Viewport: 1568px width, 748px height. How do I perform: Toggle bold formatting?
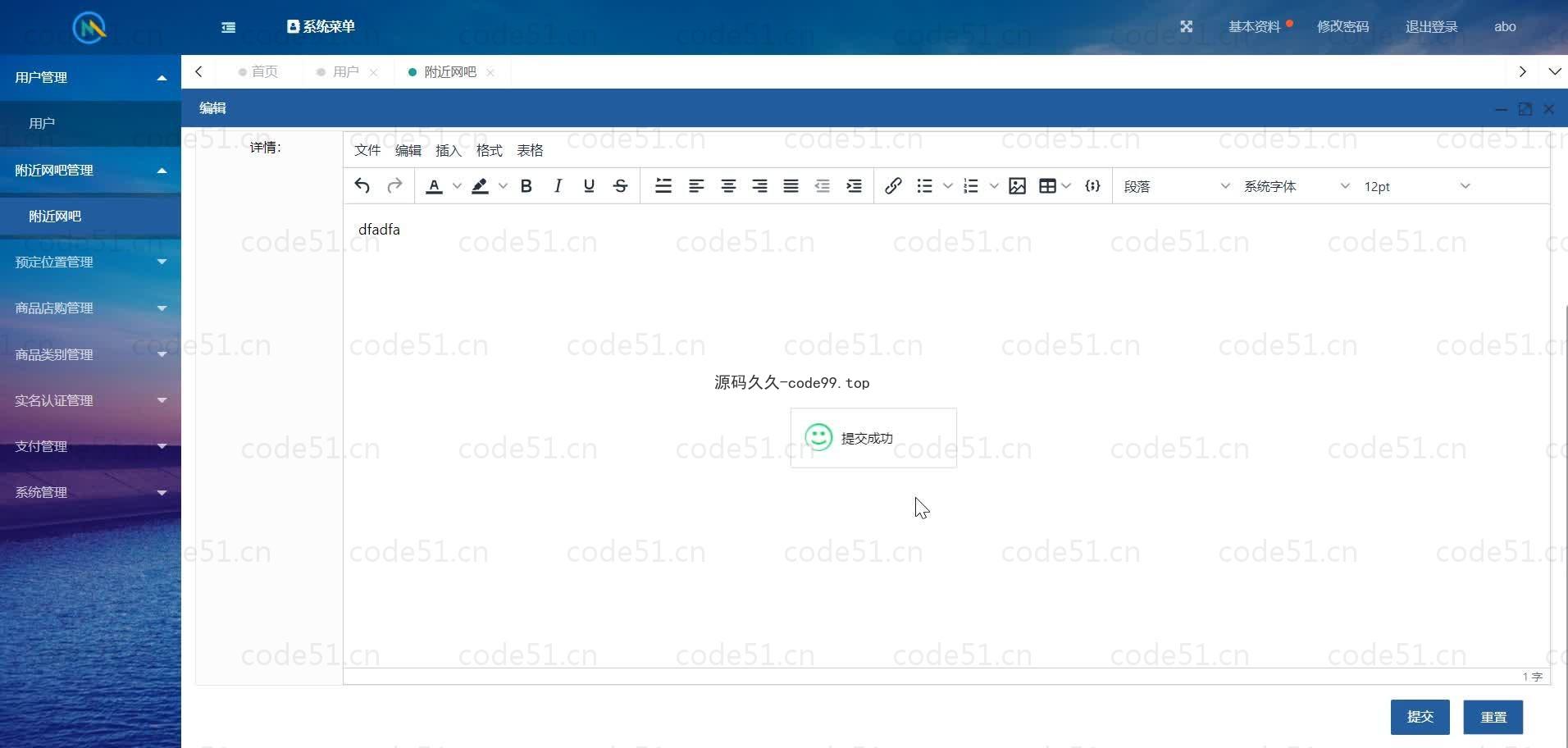(x=526, y=186)
